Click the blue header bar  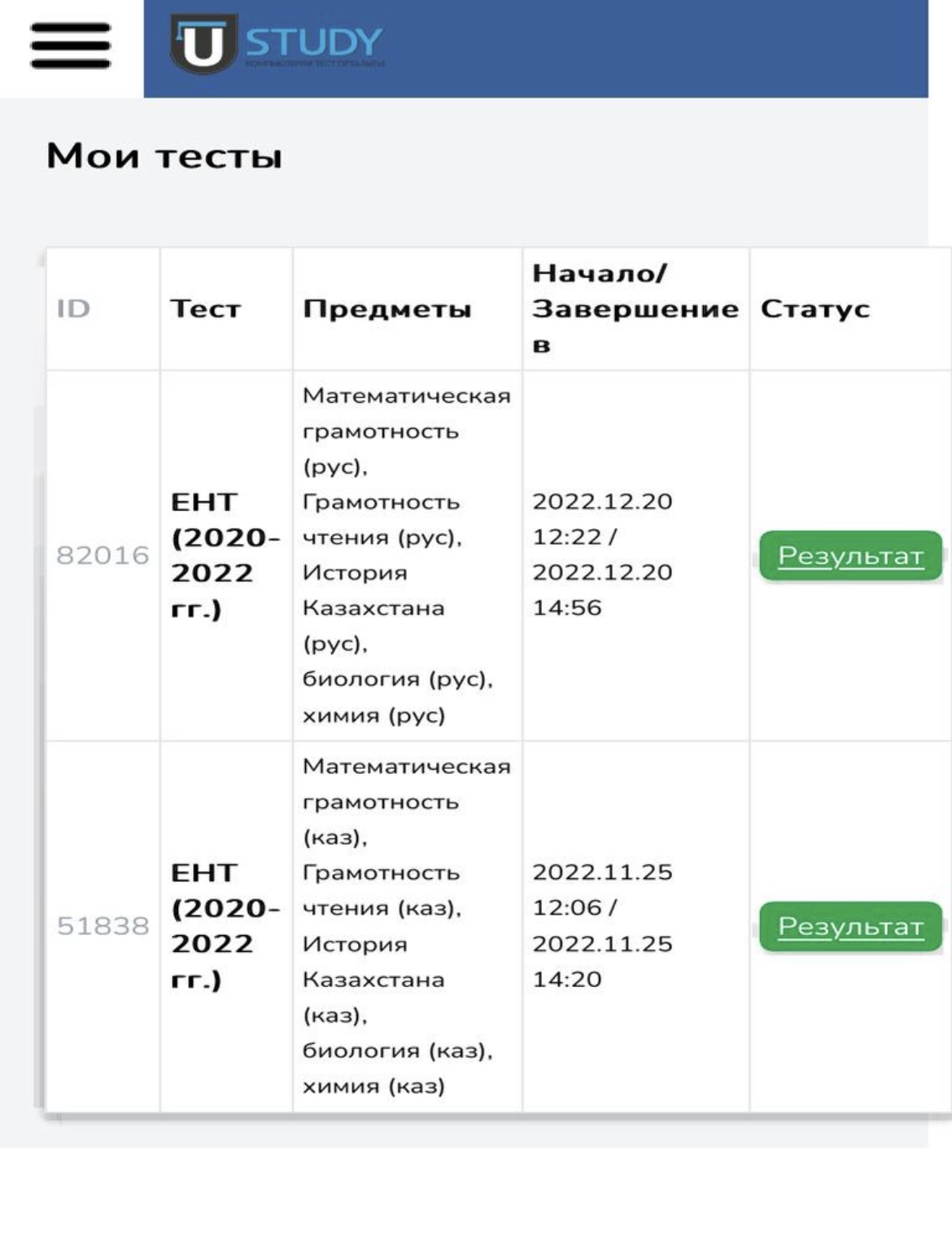click(x=536, y=49)
